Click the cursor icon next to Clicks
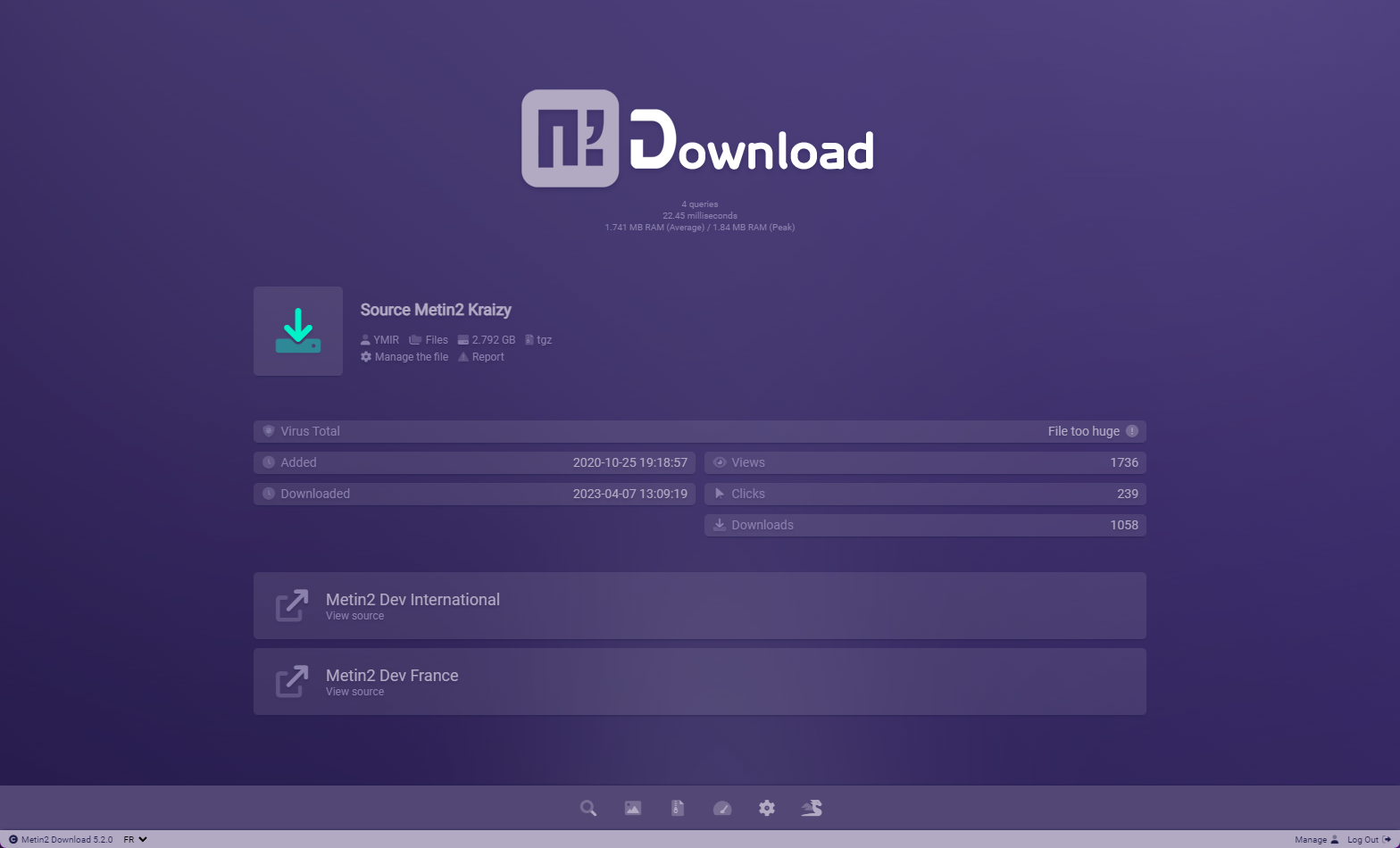Screen dimensions: 1400x848 pos(720,494)
